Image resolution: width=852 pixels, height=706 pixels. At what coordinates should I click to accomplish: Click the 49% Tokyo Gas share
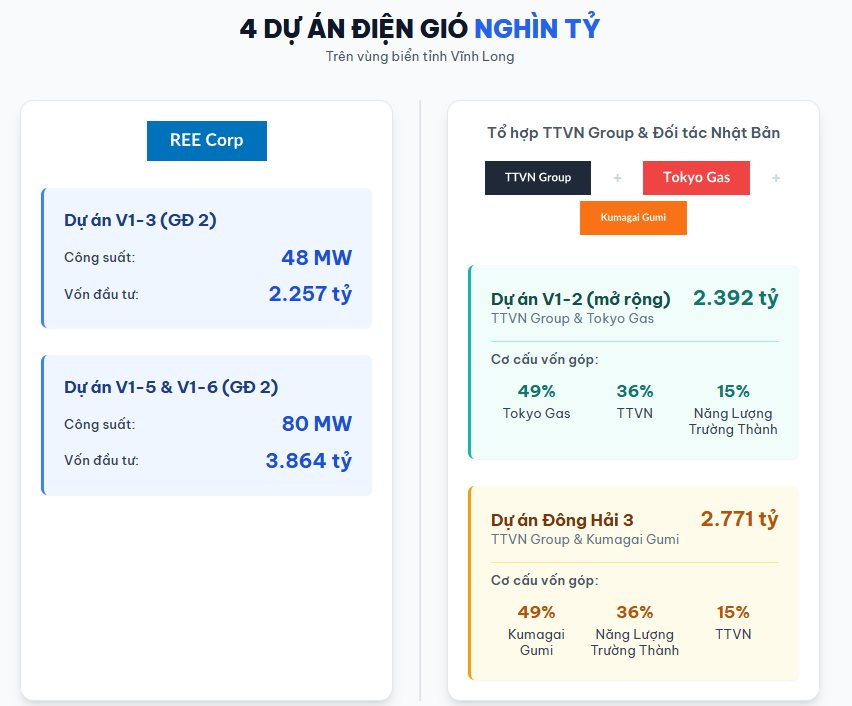pyautogui.click(x=537, y=391)
